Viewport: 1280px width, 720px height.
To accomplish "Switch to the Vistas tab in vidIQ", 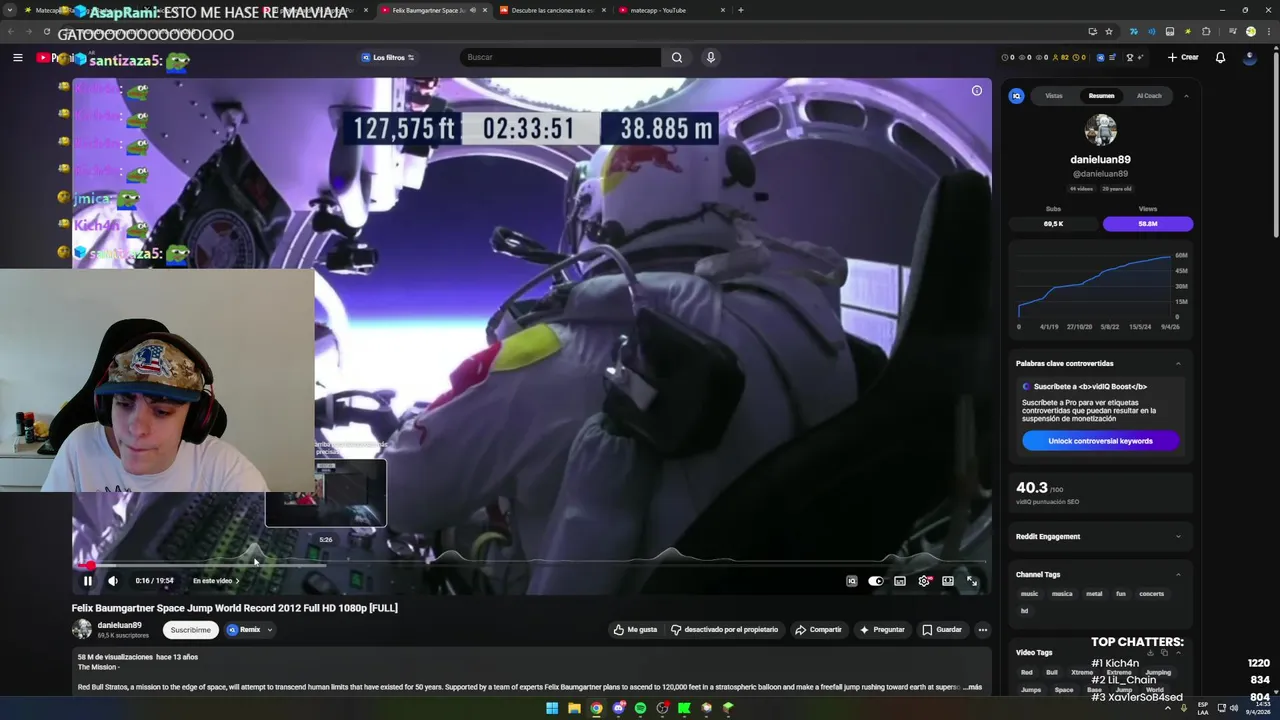I will (1054, 96).
